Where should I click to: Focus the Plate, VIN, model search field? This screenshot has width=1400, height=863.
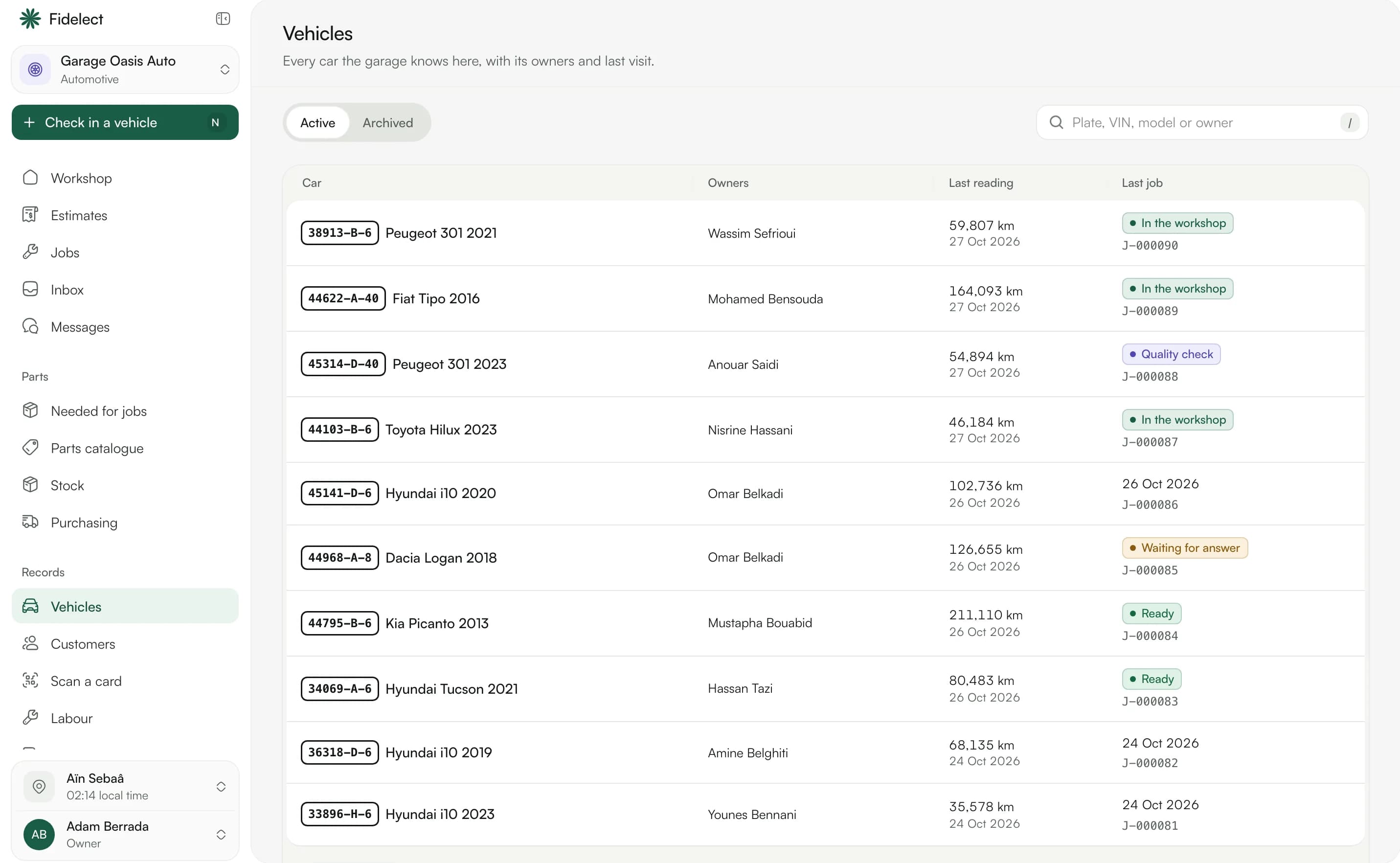(x=1202, y=123)
